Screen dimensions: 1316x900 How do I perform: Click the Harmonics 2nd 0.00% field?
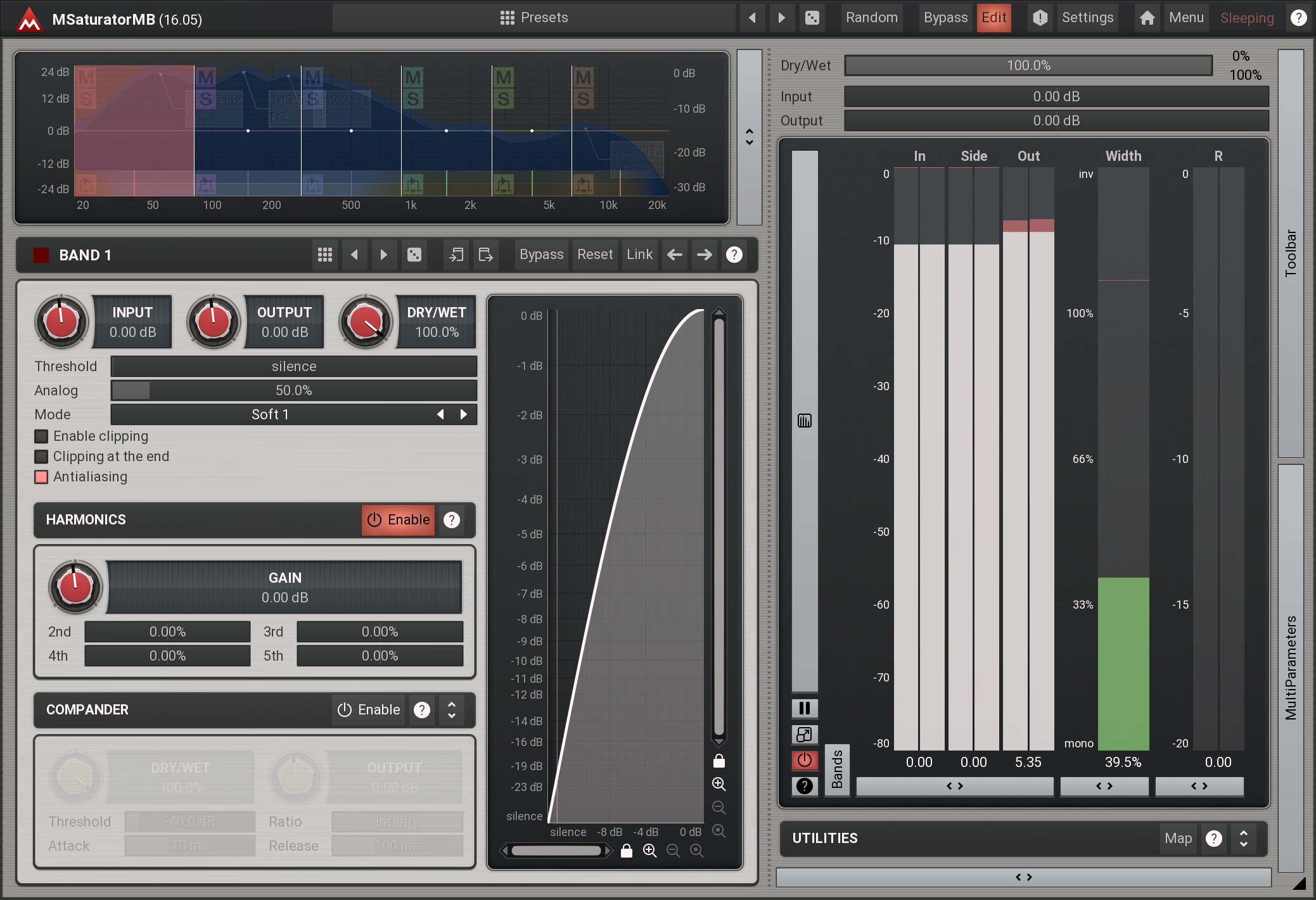167,631
